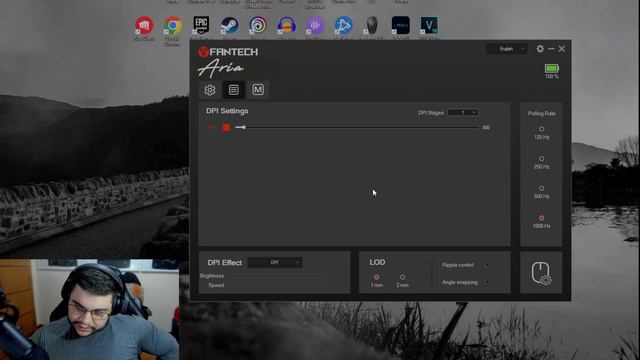Click the DPI stage value at slider end

pos(486,127)
